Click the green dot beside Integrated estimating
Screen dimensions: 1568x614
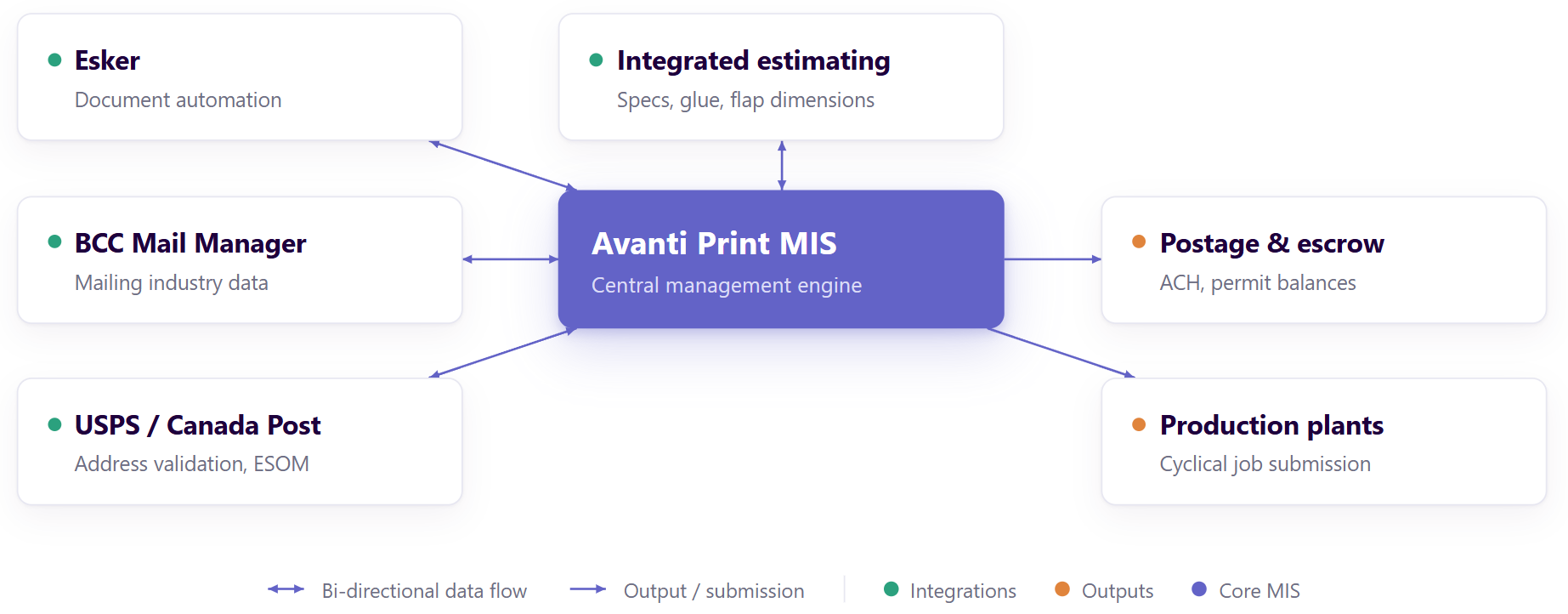coord(597,60)
